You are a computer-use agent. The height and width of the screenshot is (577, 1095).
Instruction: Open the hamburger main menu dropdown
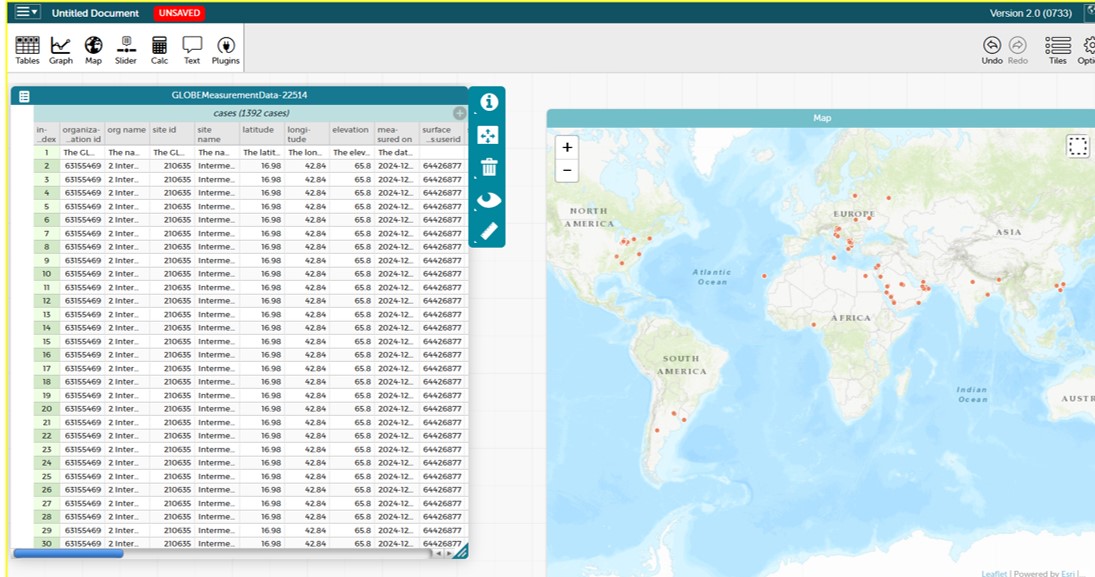(x=27, y=13)
